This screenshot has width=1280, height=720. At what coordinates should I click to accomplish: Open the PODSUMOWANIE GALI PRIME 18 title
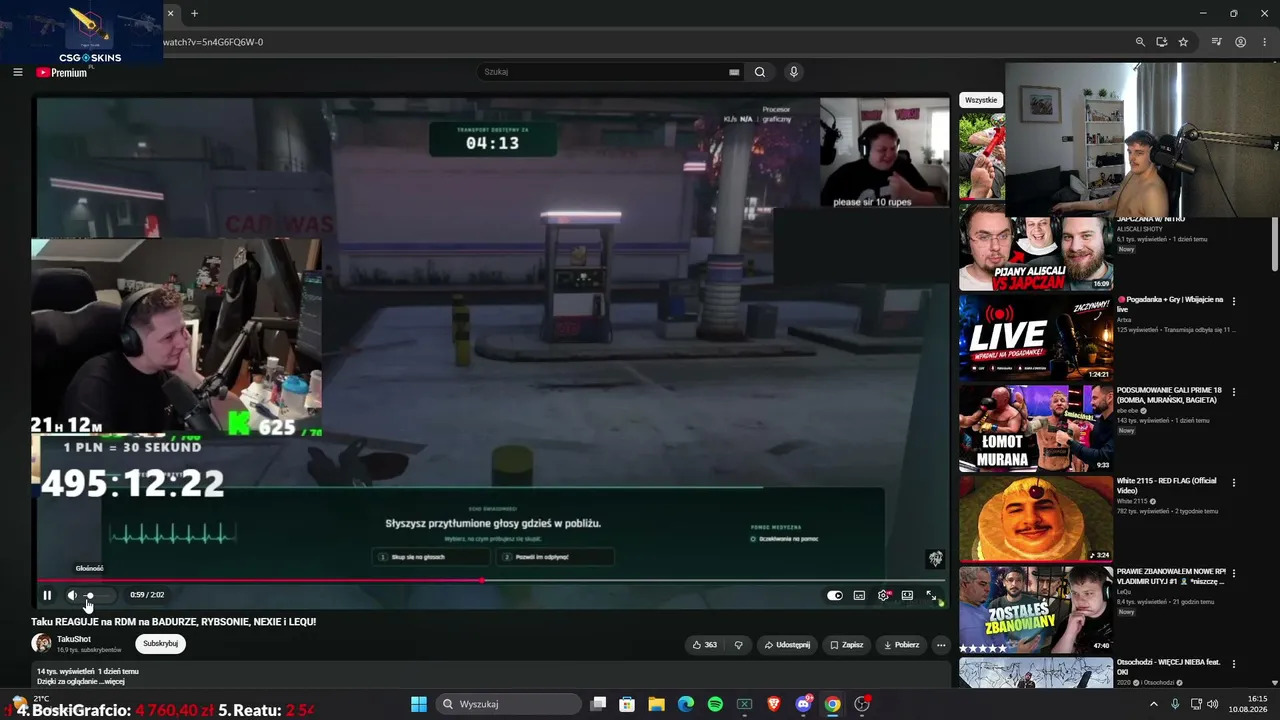[1167, 395]
